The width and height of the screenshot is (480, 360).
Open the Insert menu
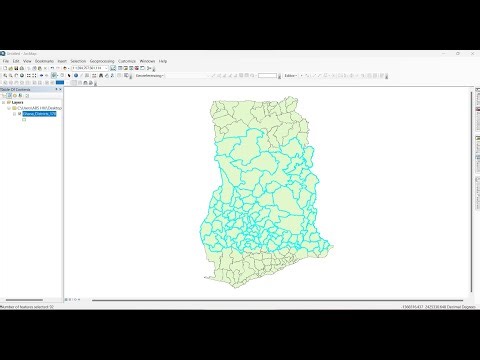tap(62, 61)
